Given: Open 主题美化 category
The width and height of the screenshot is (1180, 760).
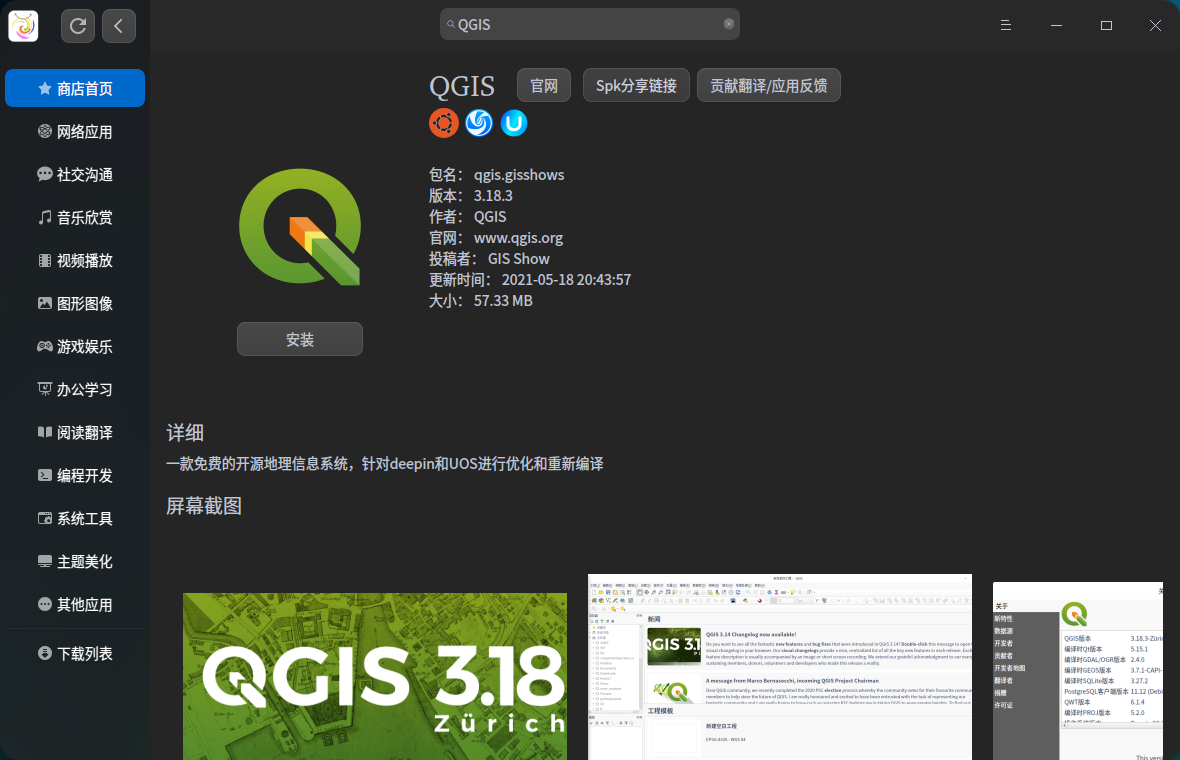Looking at the screenshot, I should pos(75,561).
